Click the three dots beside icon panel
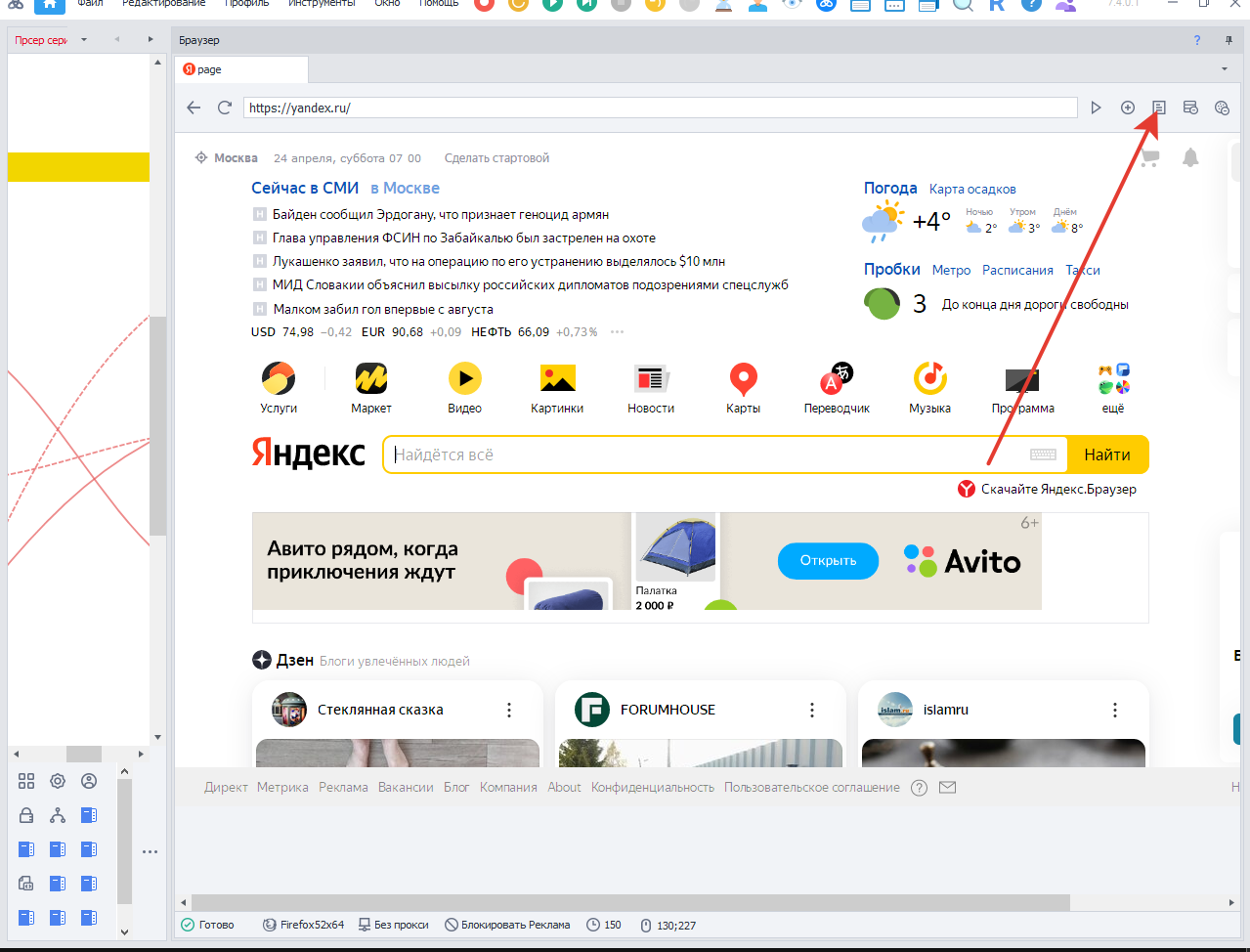 [150, 852]
